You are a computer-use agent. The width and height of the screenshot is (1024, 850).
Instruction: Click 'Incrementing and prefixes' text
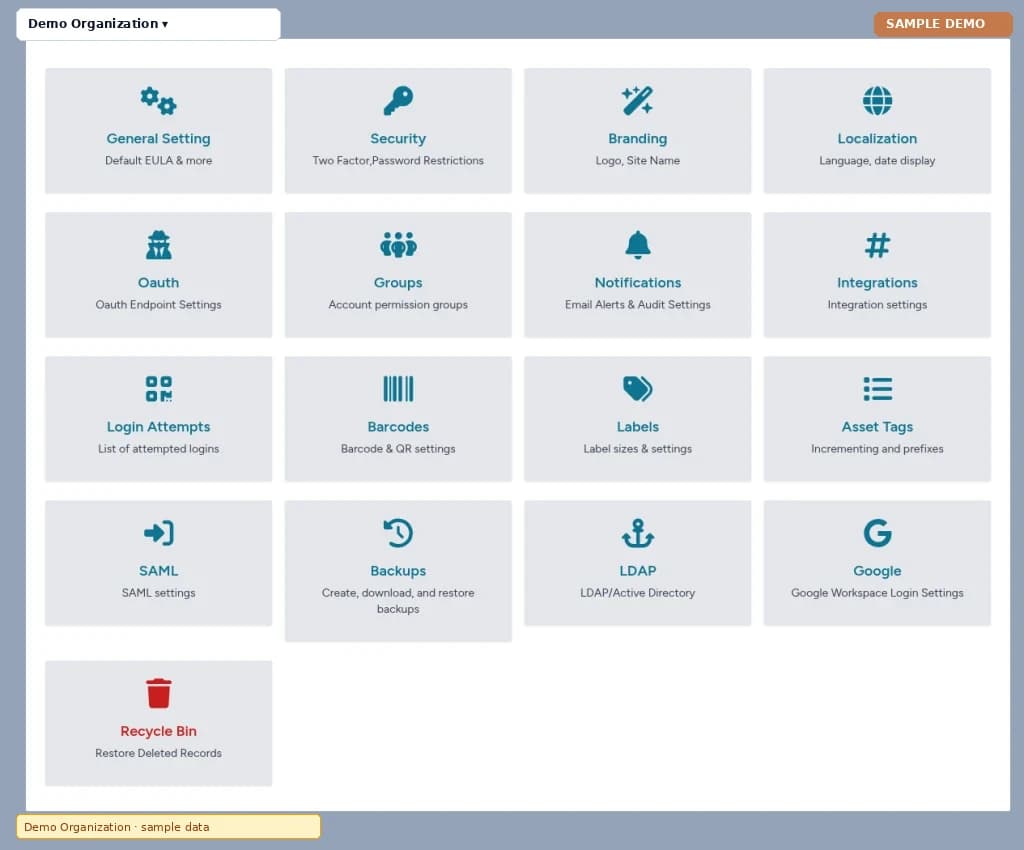tap(877, 449)
